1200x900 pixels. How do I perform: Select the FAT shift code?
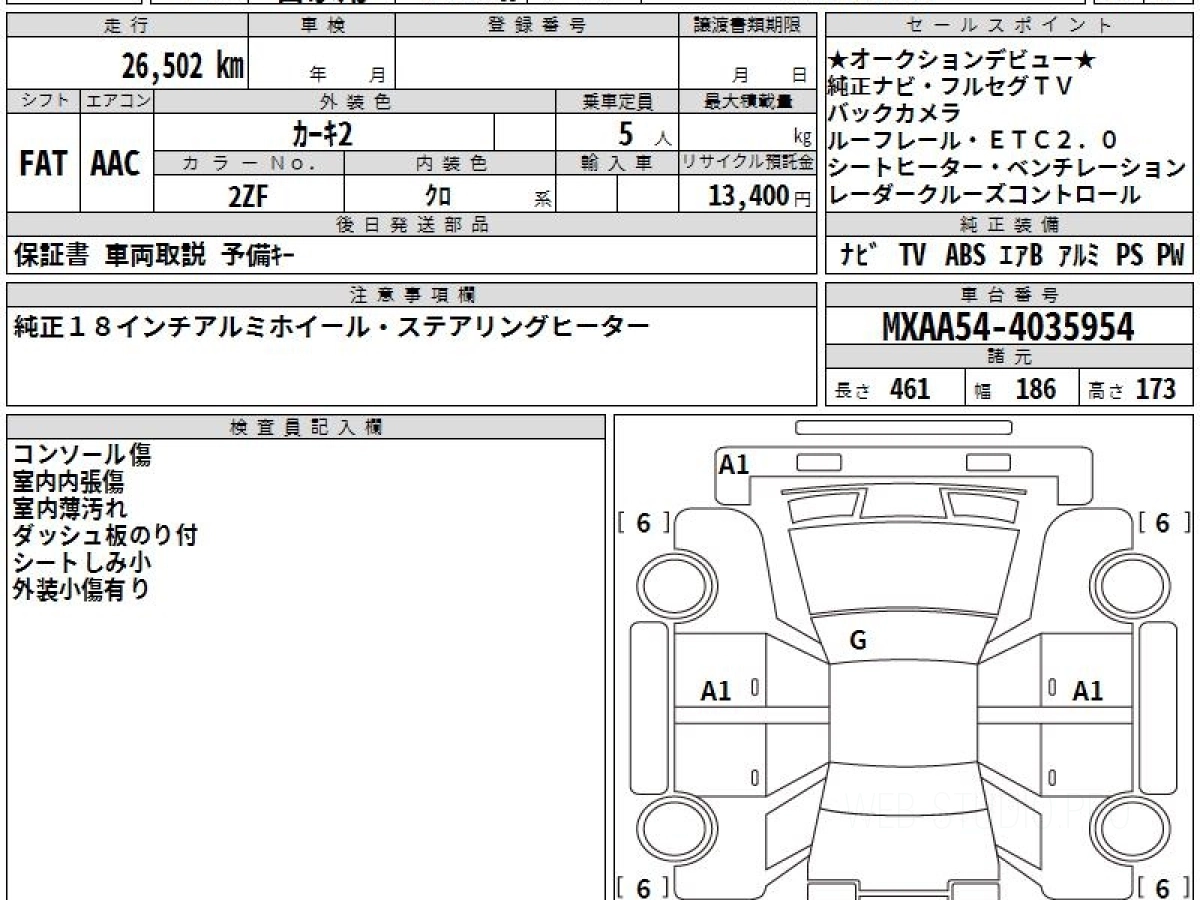point(43,164)
